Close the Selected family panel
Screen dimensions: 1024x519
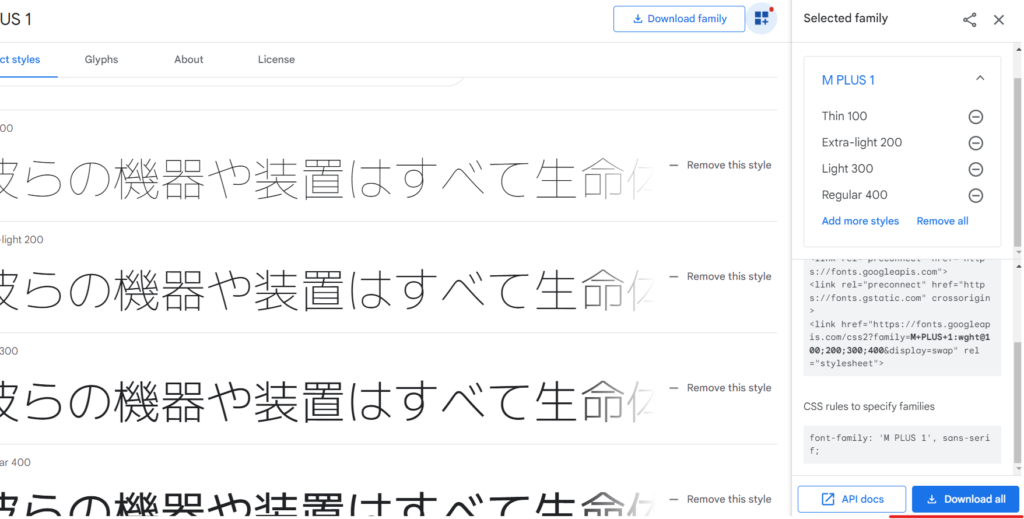point(999,20)
